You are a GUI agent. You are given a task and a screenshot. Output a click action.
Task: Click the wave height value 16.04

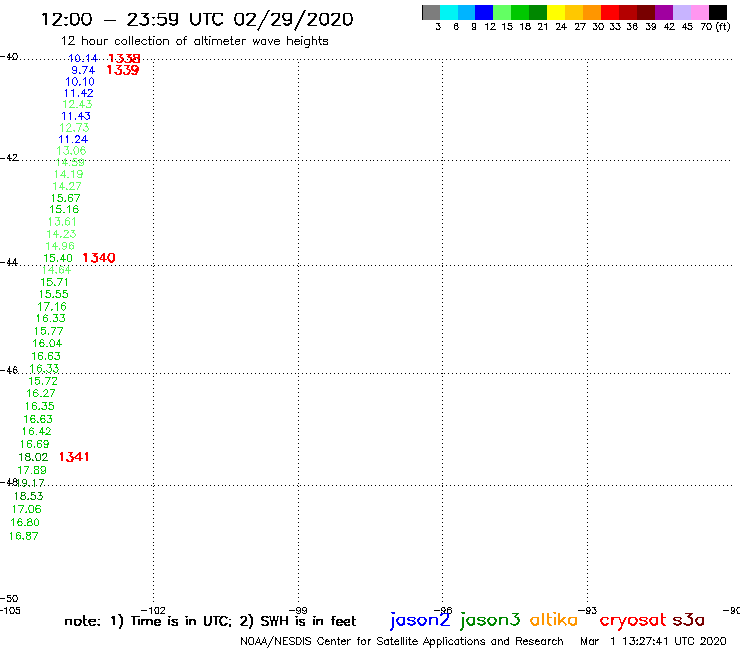point(47,343)
